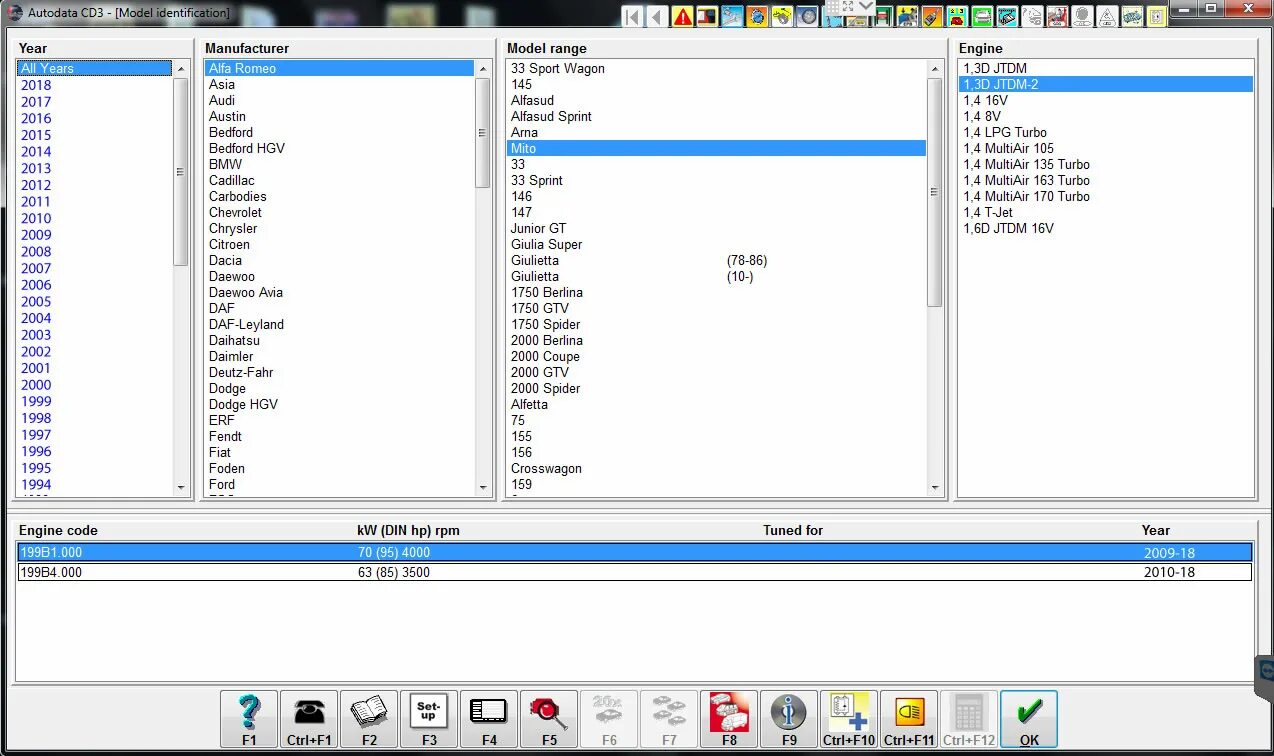
Task: Click the Model range scroll-up arrow
Action: click(935, 69)
